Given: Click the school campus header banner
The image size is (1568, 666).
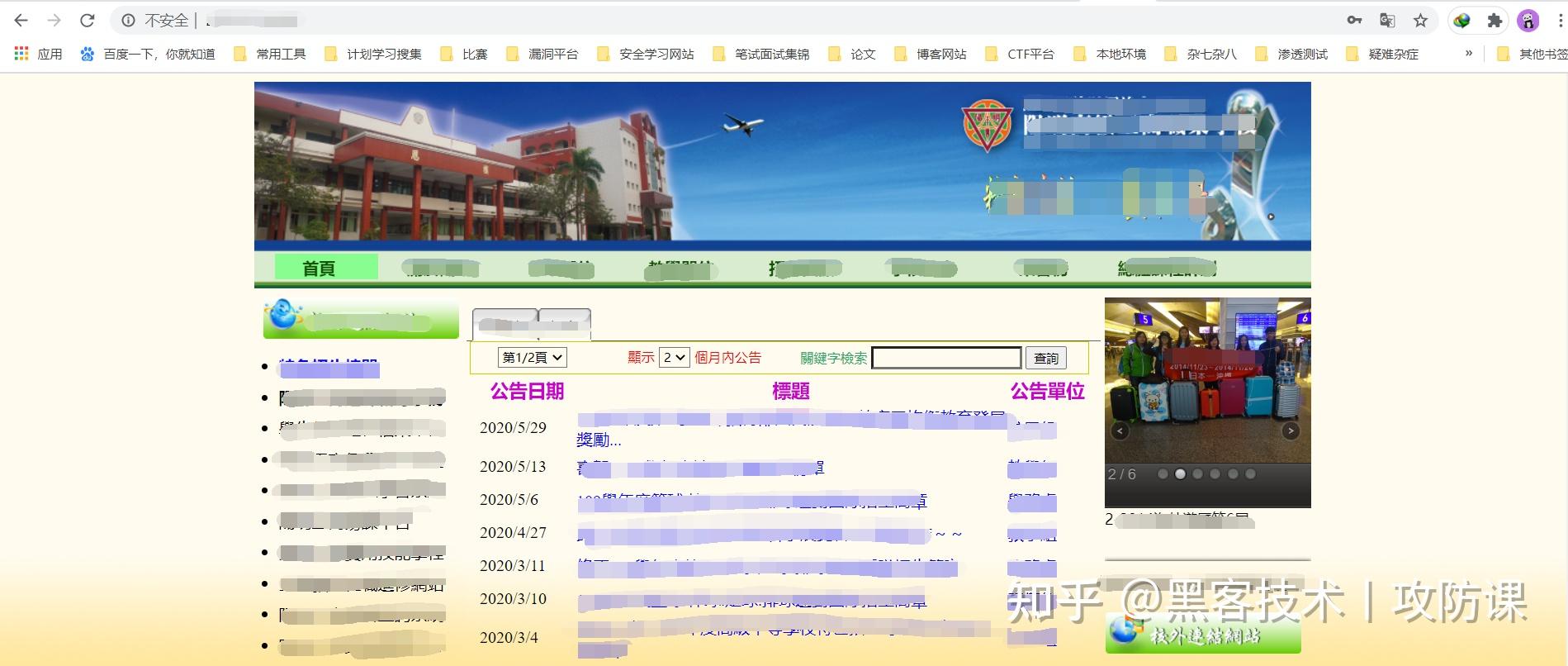Looking at the screenshot, I should click(782, 161).
